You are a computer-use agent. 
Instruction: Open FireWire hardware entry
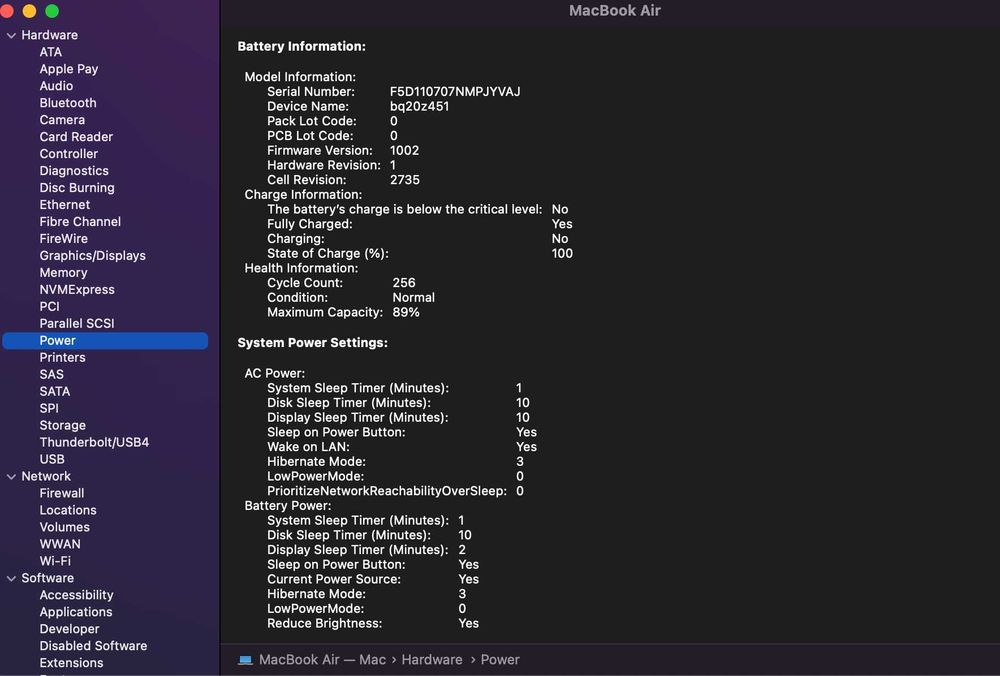coord(64,239)
